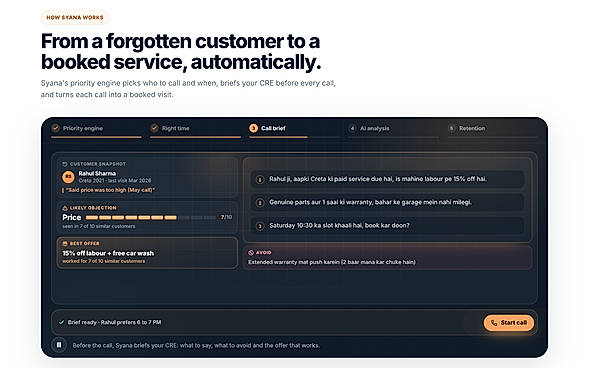Screen dimensions: 589x368
Task: Click the 'Creta 2021 · last visit' detail line
Action: click(x=115, y=181)
